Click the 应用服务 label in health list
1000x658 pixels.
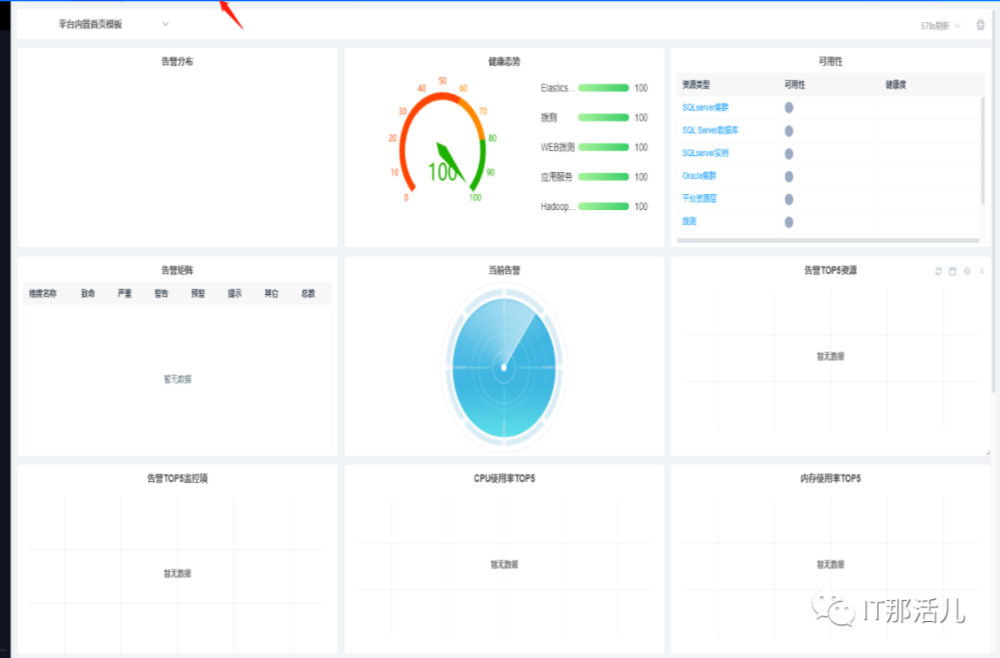[556, 177]
